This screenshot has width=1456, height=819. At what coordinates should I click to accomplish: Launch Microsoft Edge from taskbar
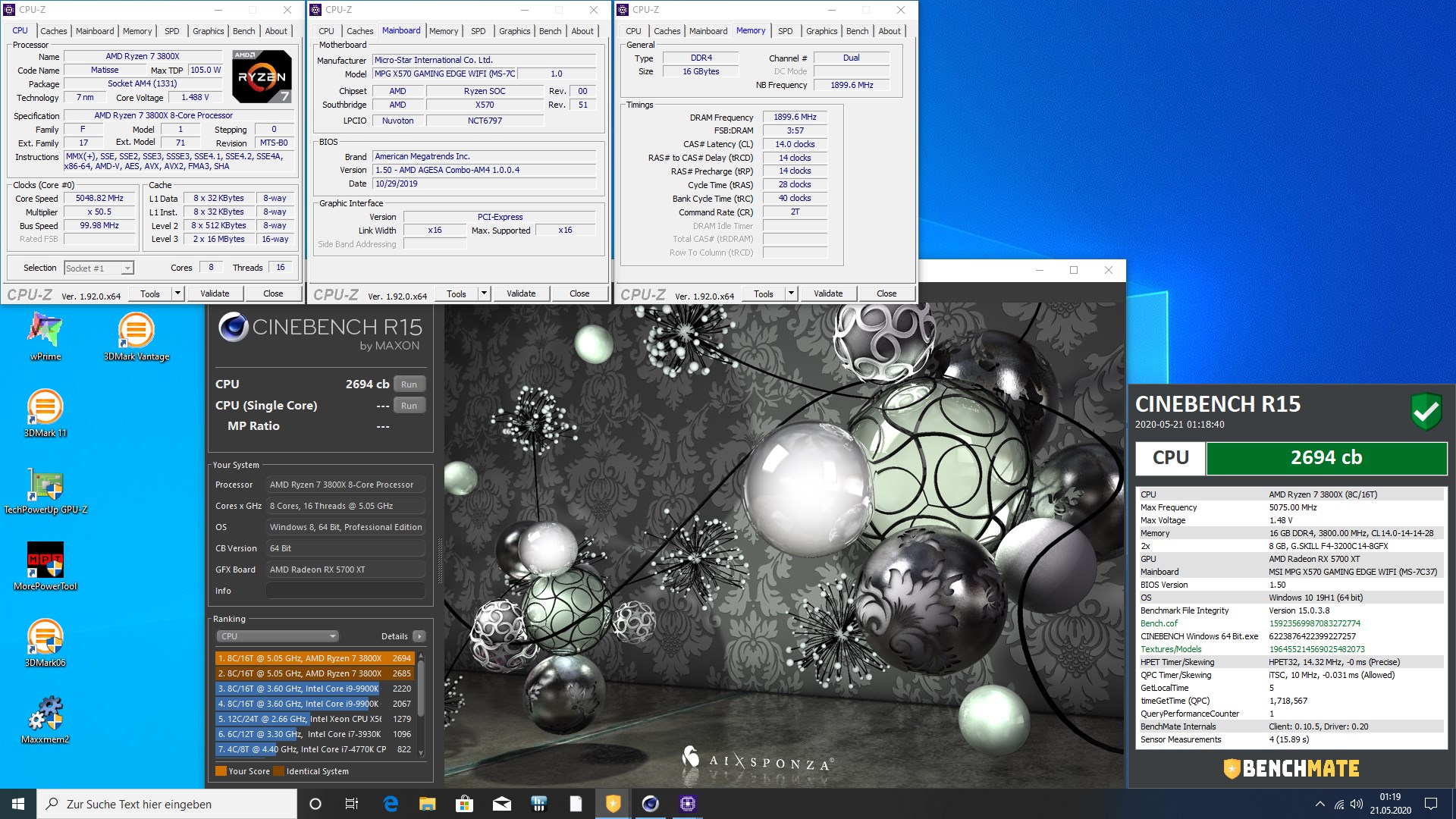tap(391, 804)
